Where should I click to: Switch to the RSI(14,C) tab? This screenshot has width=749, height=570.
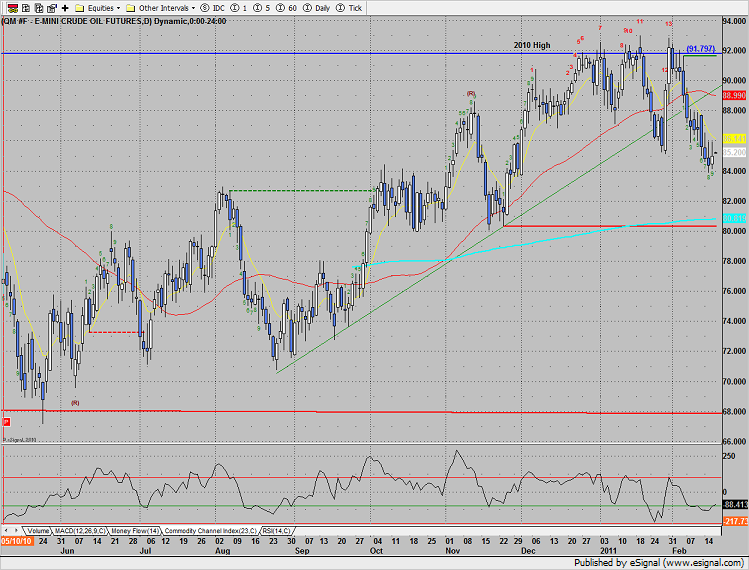277,531
